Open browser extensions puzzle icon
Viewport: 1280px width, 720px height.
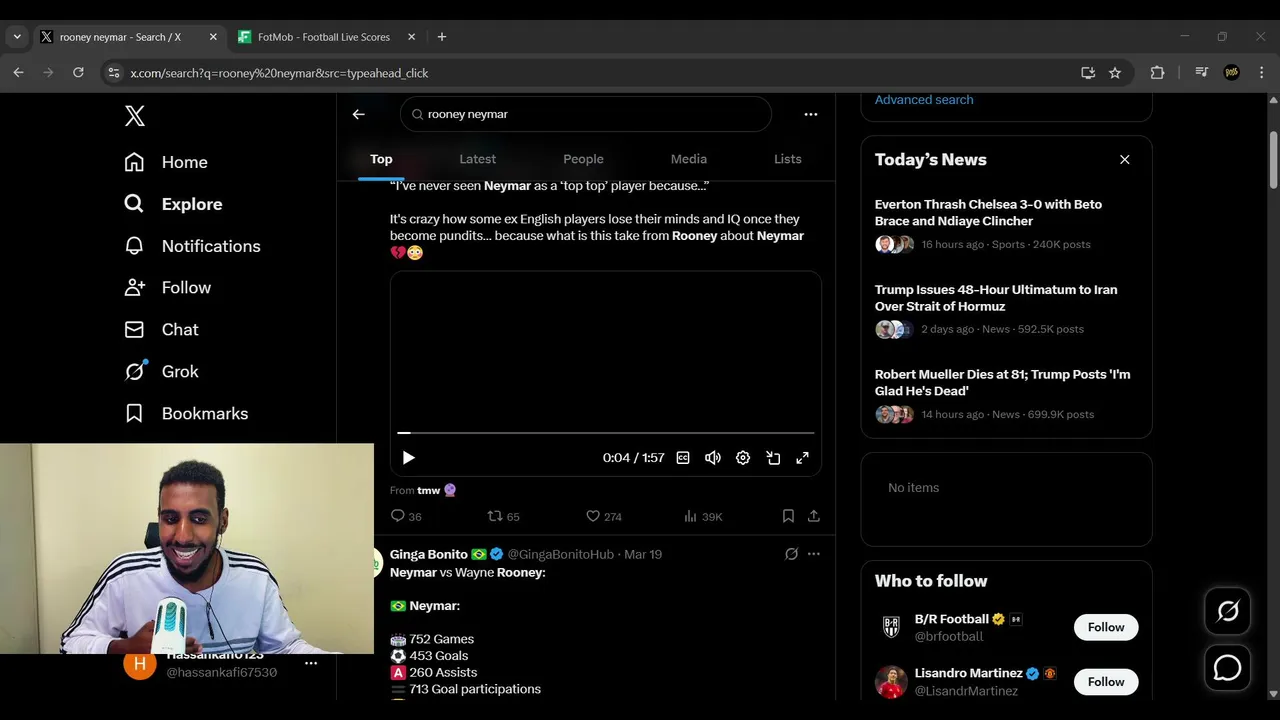1157,73
